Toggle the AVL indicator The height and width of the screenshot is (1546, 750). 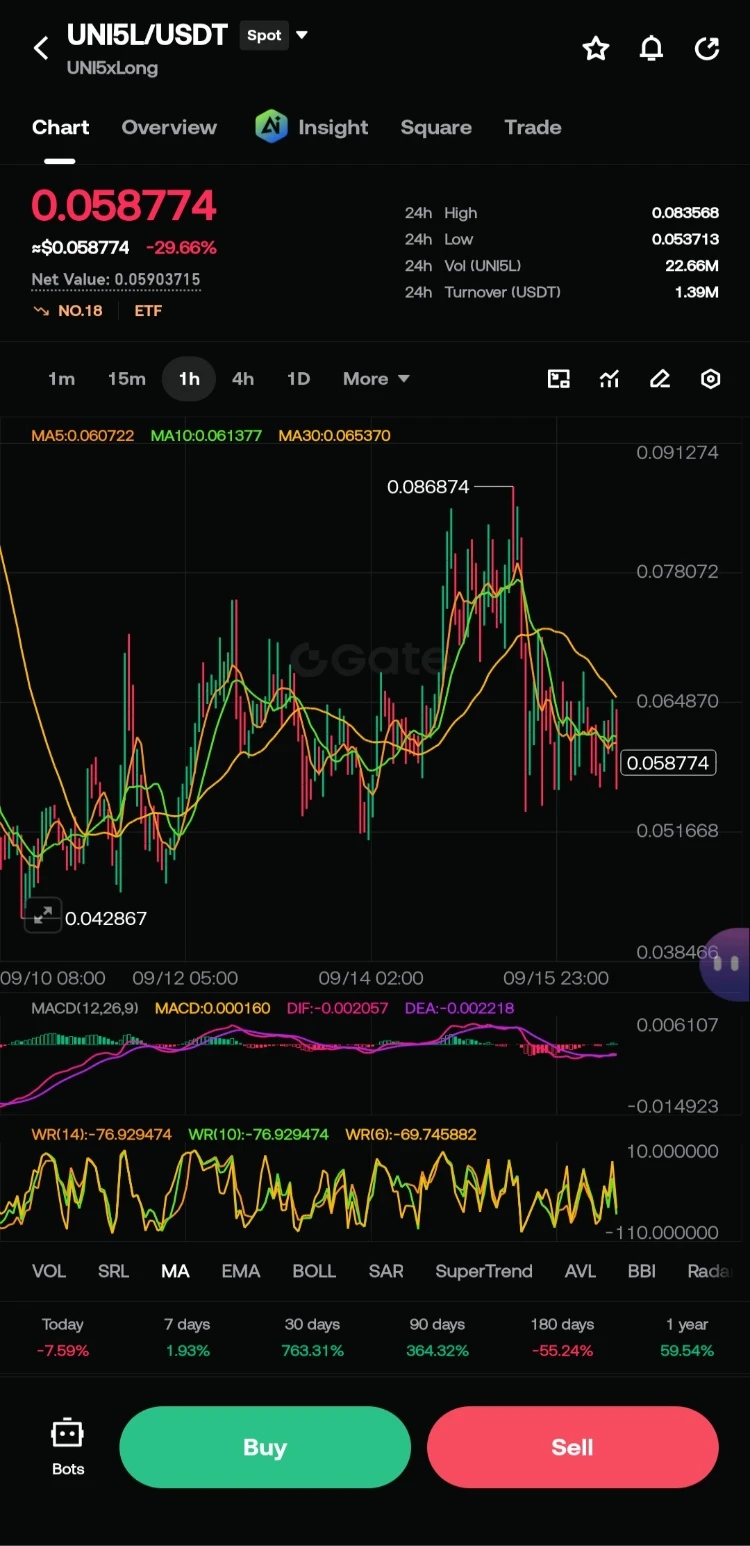580,1271
